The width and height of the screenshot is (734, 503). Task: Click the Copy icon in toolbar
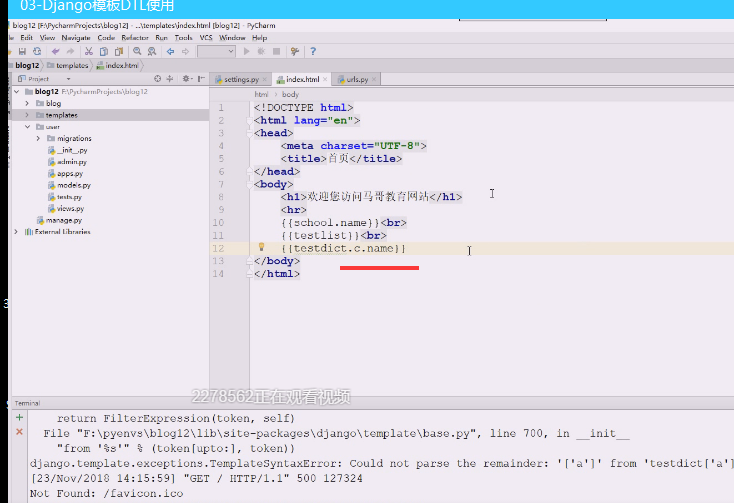(103, 51)
